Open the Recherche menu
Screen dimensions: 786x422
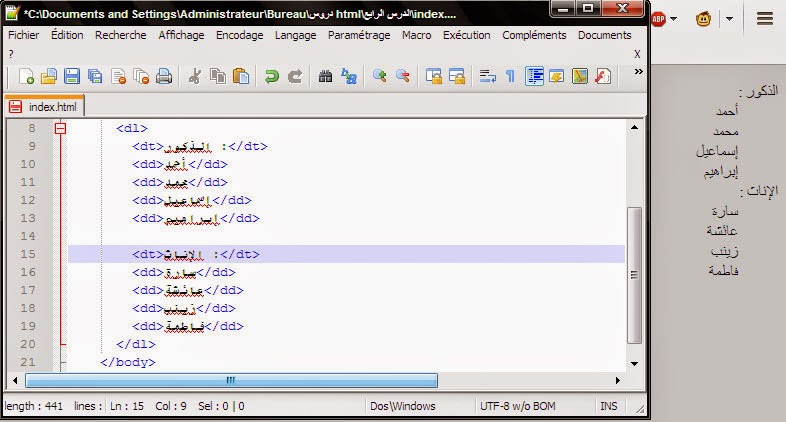[121, 35]
